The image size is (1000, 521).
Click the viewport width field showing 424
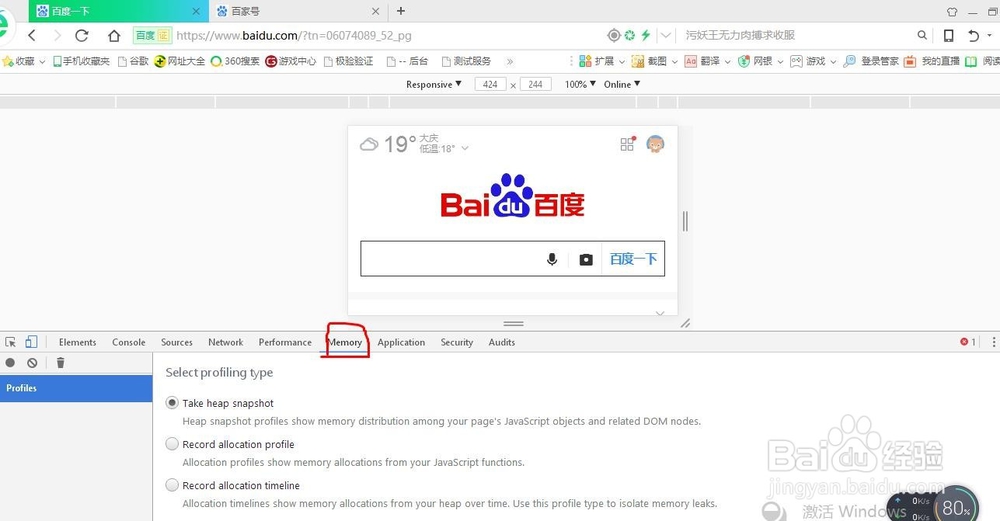coord(490,84)
